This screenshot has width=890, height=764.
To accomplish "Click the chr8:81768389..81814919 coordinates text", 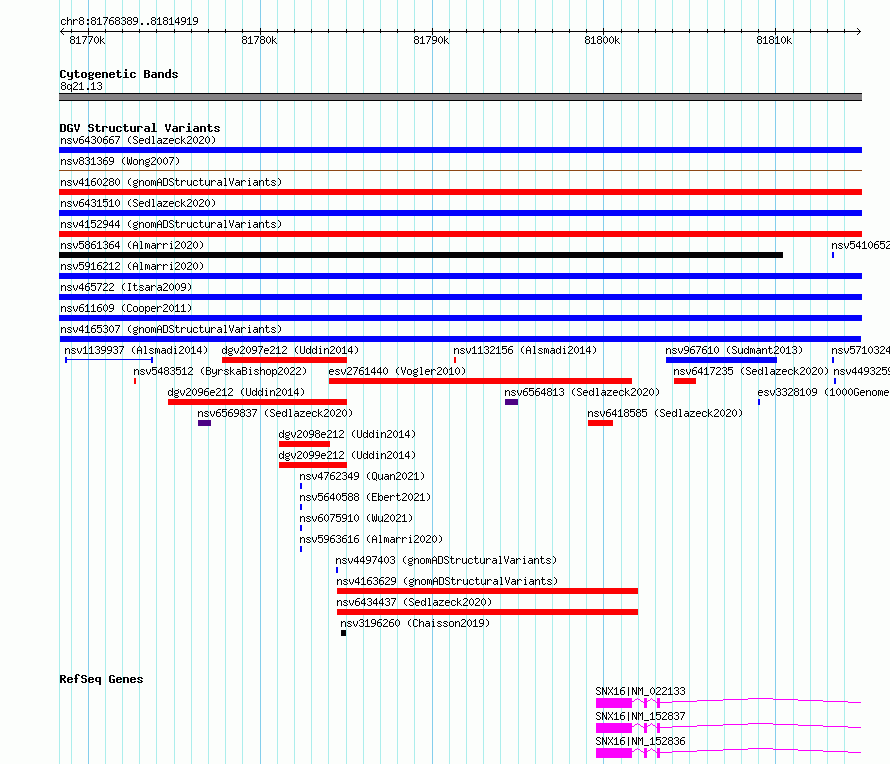I will (x=129, y=22).
